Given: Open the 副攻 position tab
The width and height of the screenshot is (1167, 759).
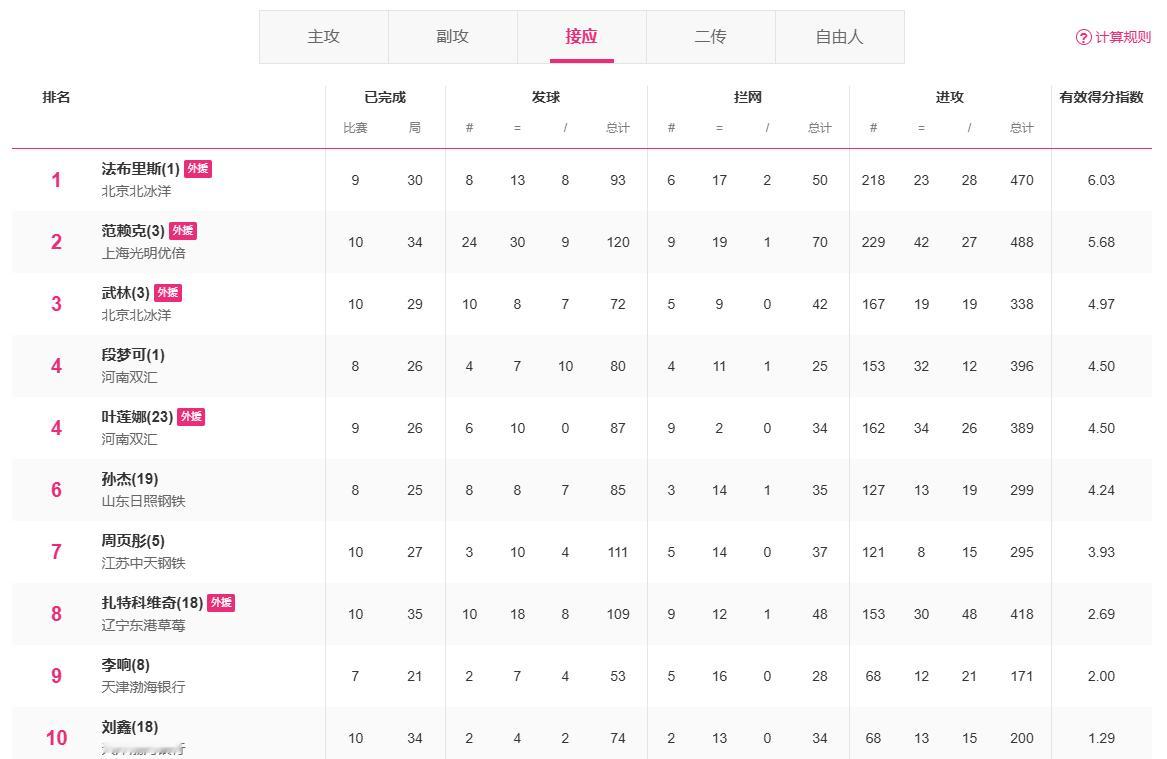Looking at the screenshot, I should (x=452, y=37).
